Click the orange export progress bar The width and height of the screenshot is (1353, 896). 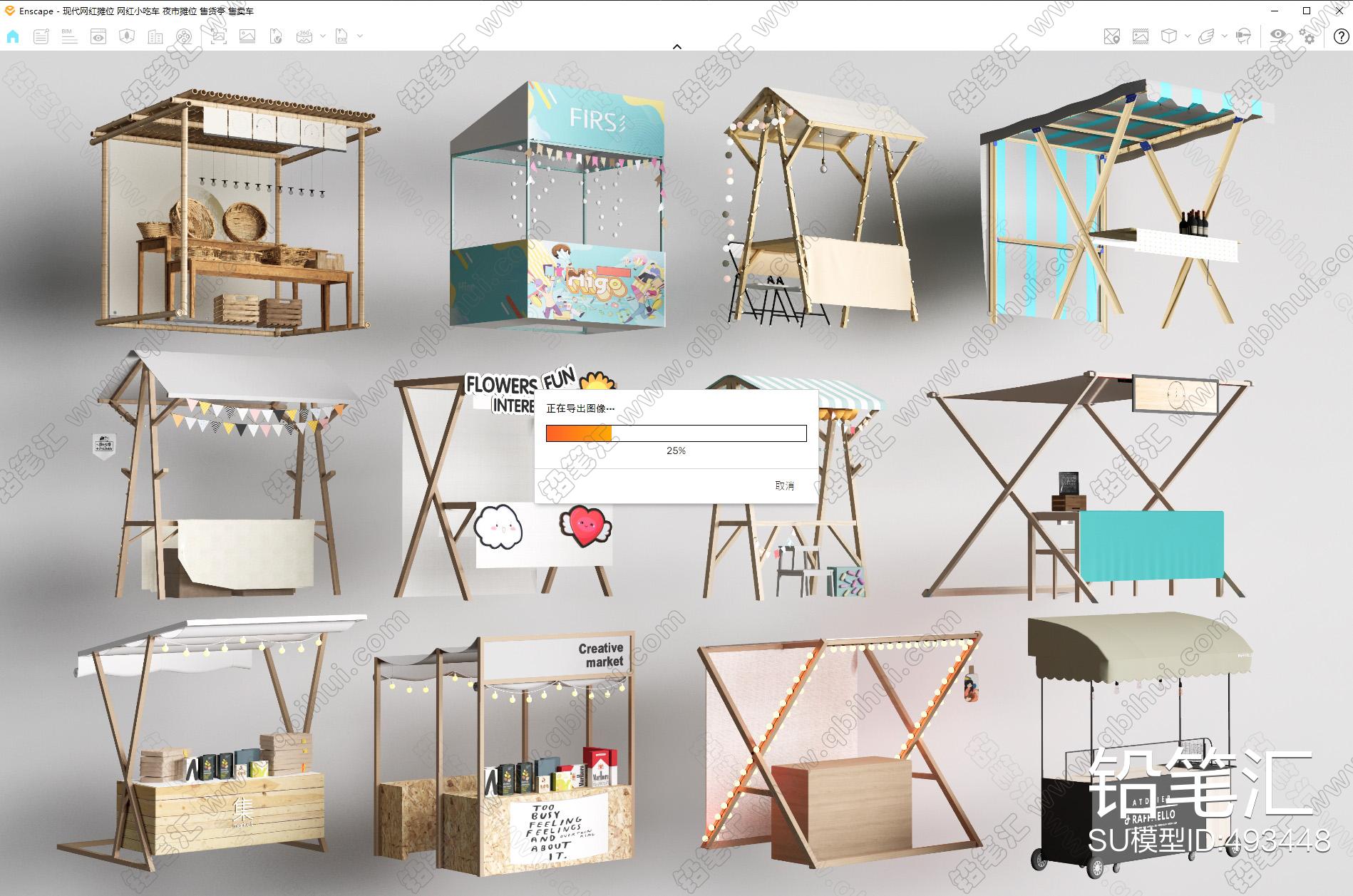tap(676, 433)
